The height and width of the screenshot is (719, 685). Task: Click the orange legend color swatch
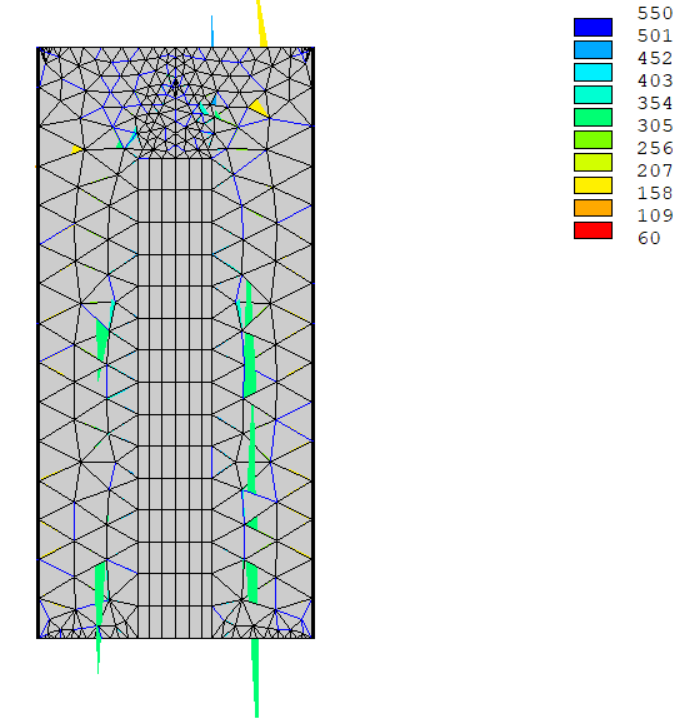click(592, 208)
